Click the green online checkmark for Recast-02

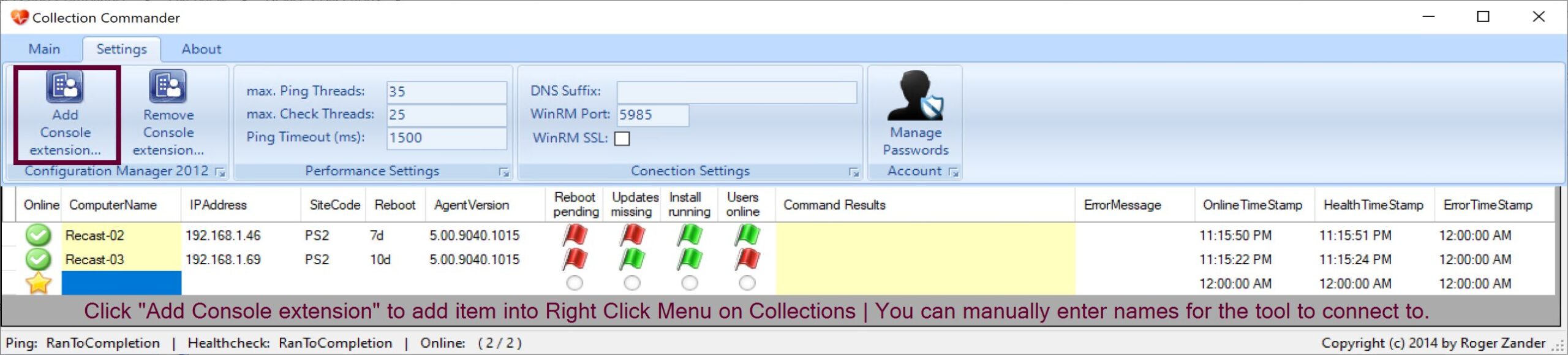(38, 235)
